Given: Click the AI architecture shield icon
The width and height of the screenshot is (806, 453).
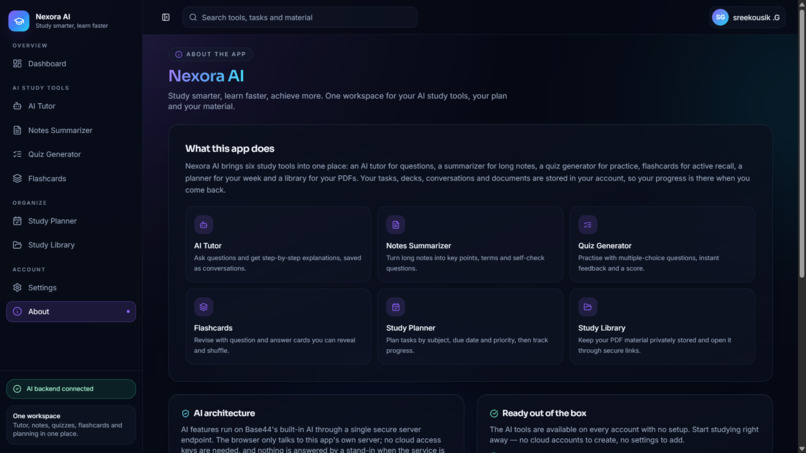Looking at the screenshot, I should point(185,413).
